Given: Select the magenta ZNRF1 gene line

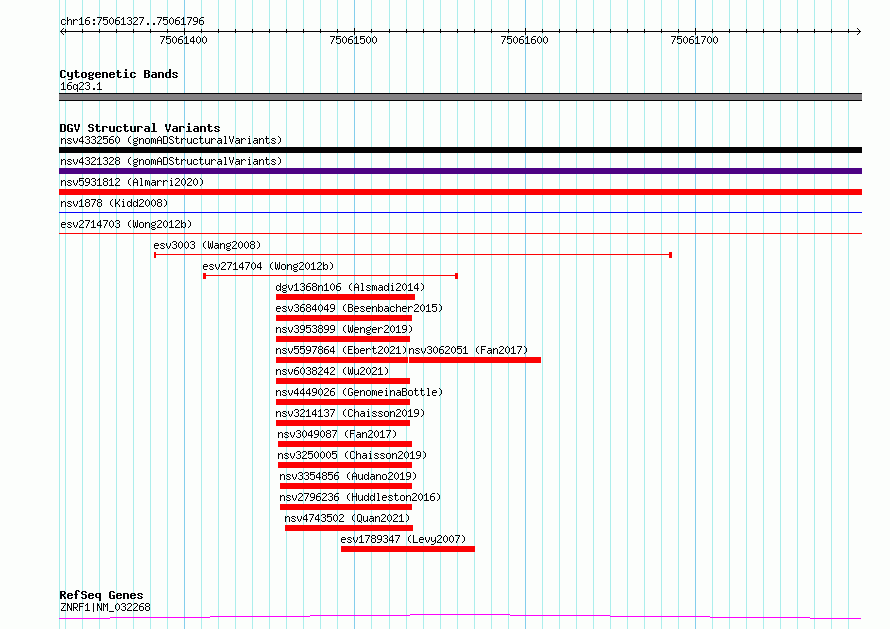Looking at the screenshot, I should [x=460, y=617].
